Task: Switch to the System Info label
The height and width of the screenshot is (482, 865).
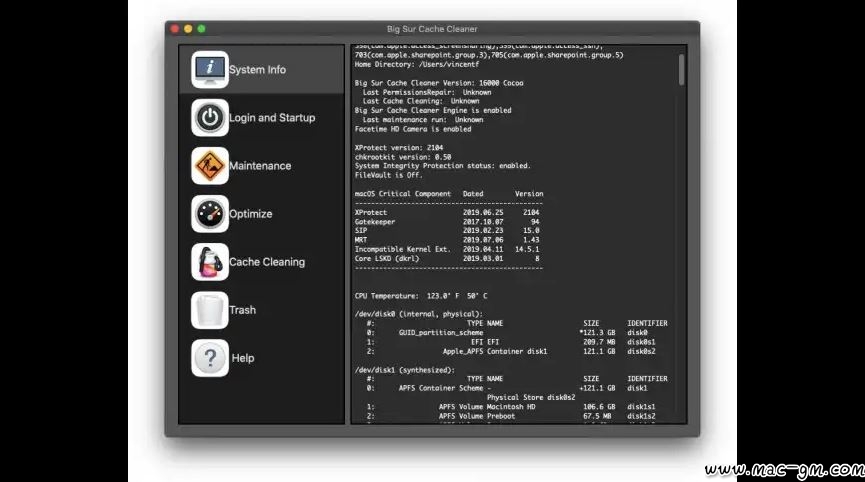Action: [257, 70]
